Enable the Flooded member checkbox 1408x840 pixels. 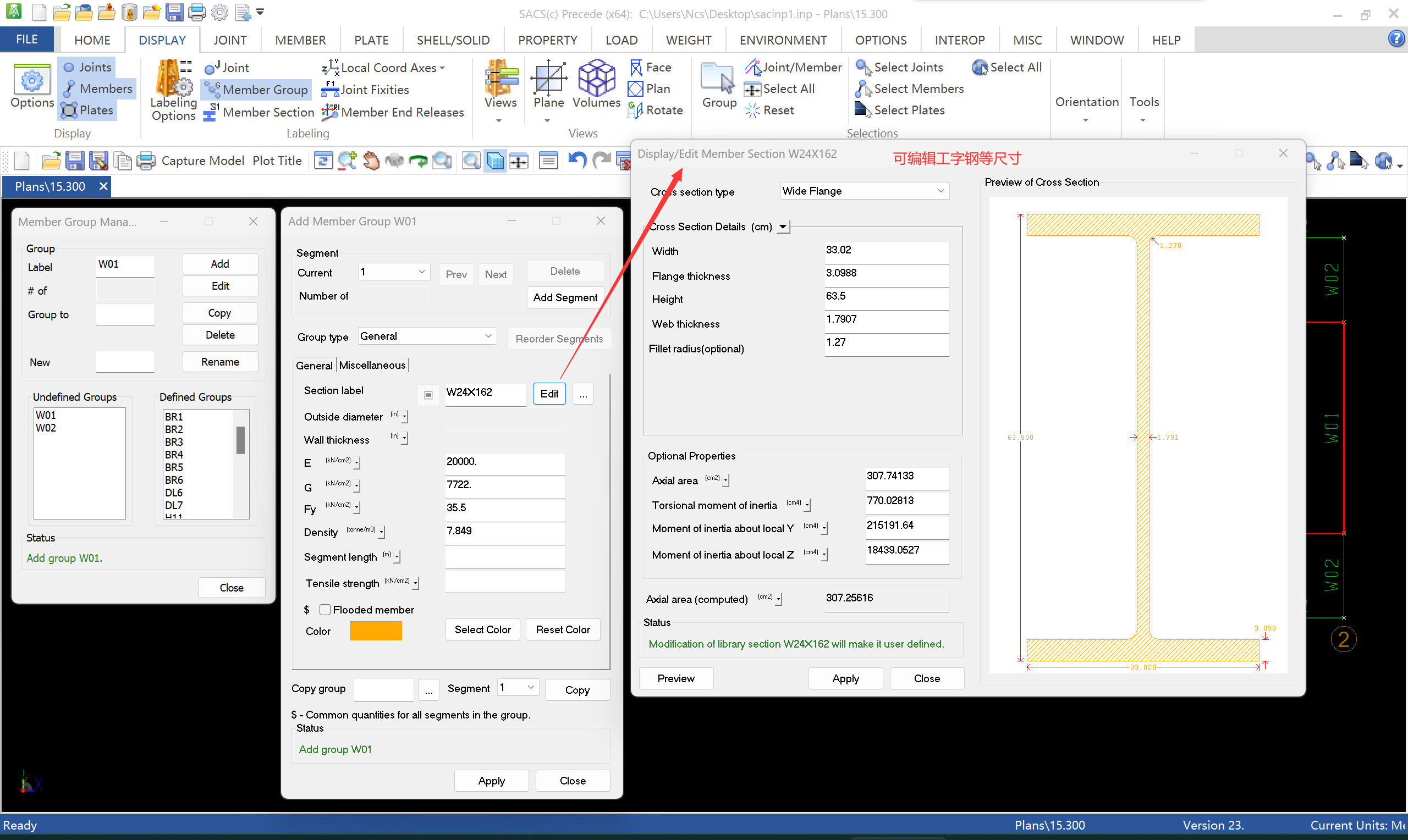(x=325, y=610)
